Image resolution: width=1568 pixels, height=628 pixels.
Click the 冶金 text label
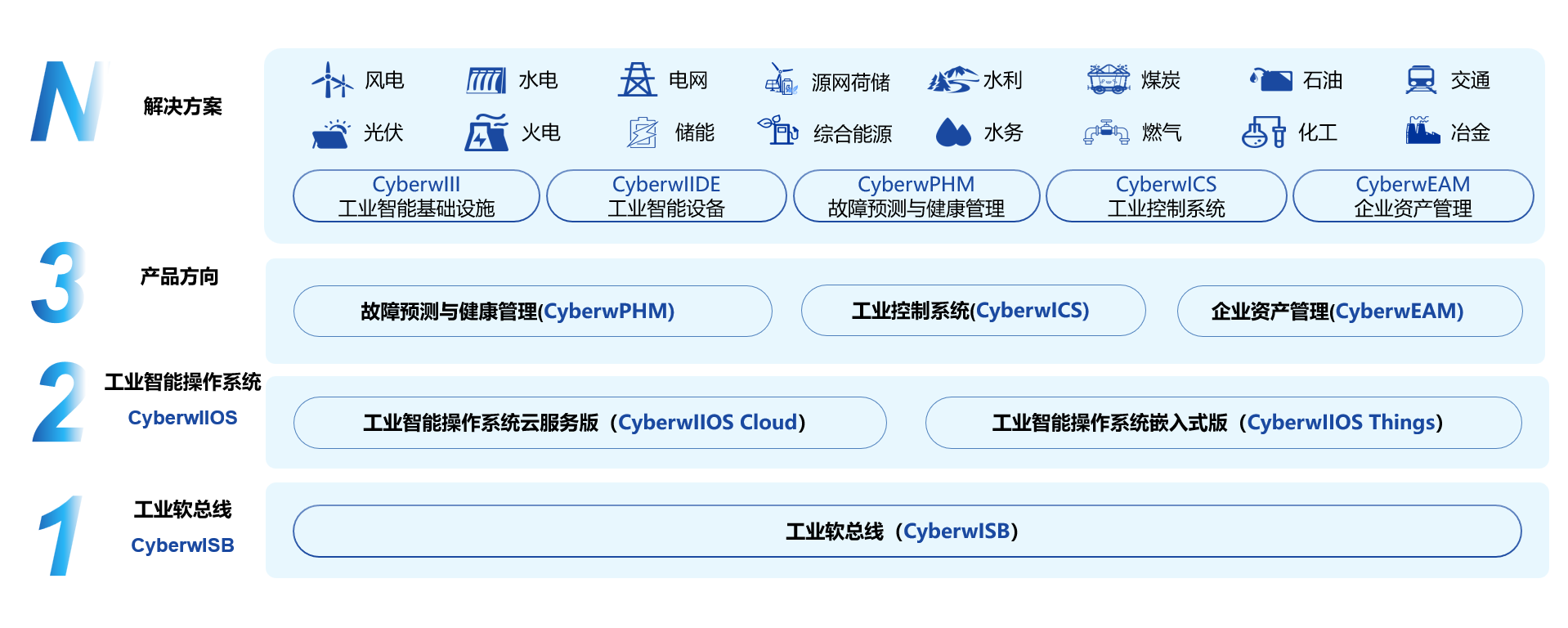tap(1470, 132)
